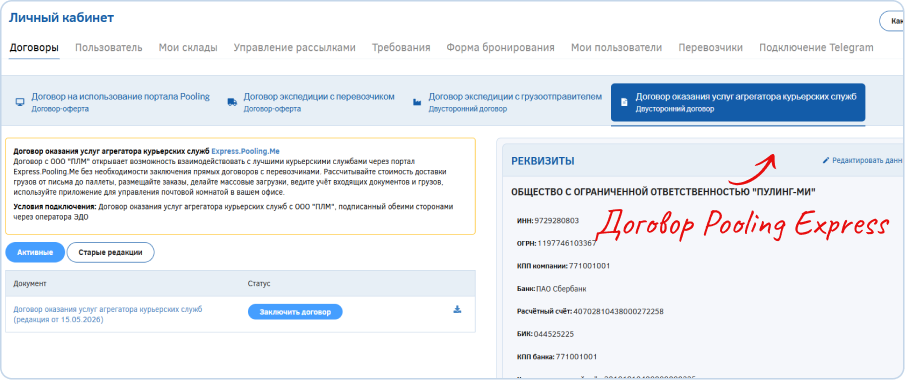This screenshot has width=905, height=380.
Task: Open the Мои склады tab
Action: click(188, 47)
